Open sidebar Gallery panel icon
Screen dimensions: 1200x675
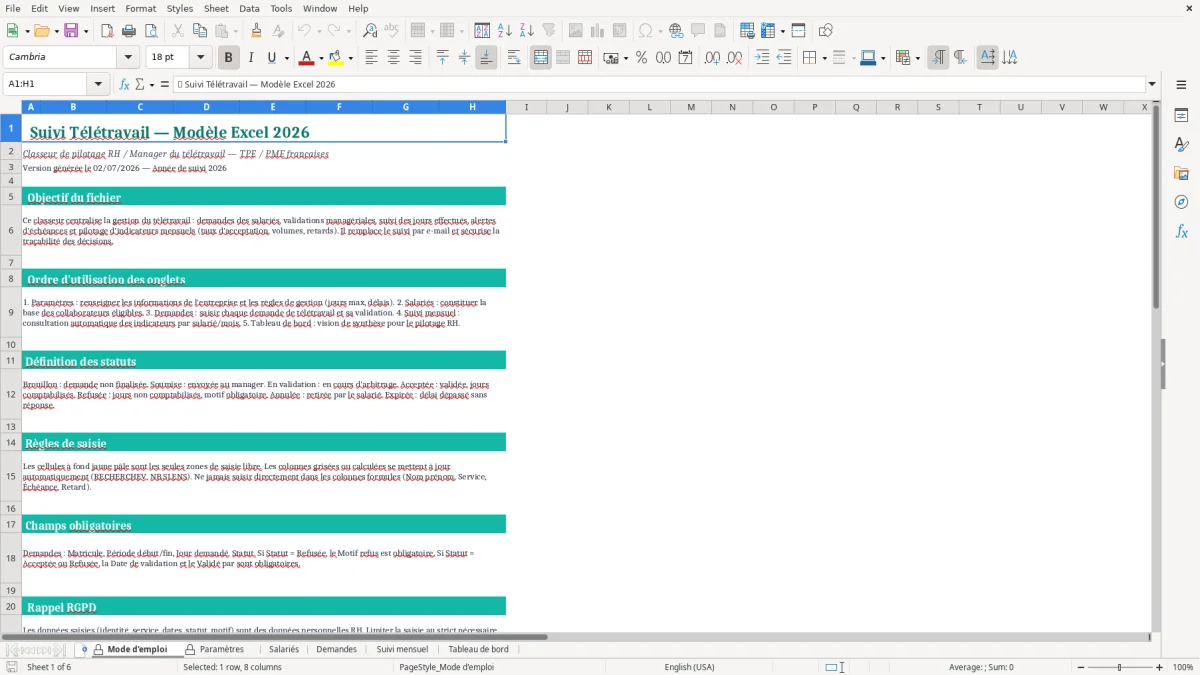[x=1181, y=173]
